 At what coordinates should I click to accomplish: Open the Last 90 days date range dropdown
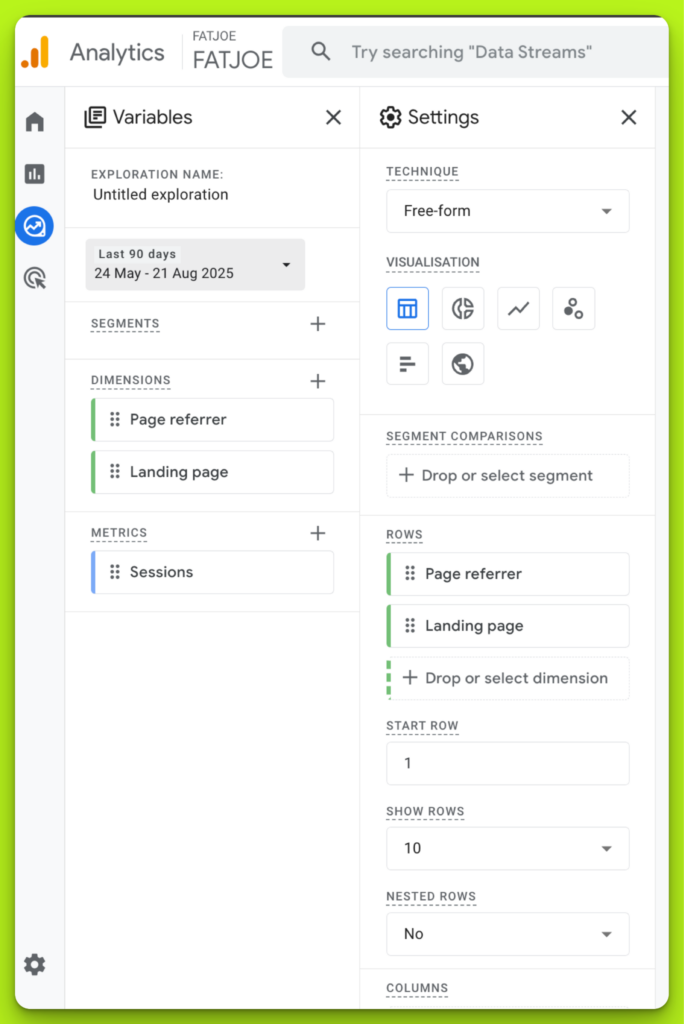(195, 264)
